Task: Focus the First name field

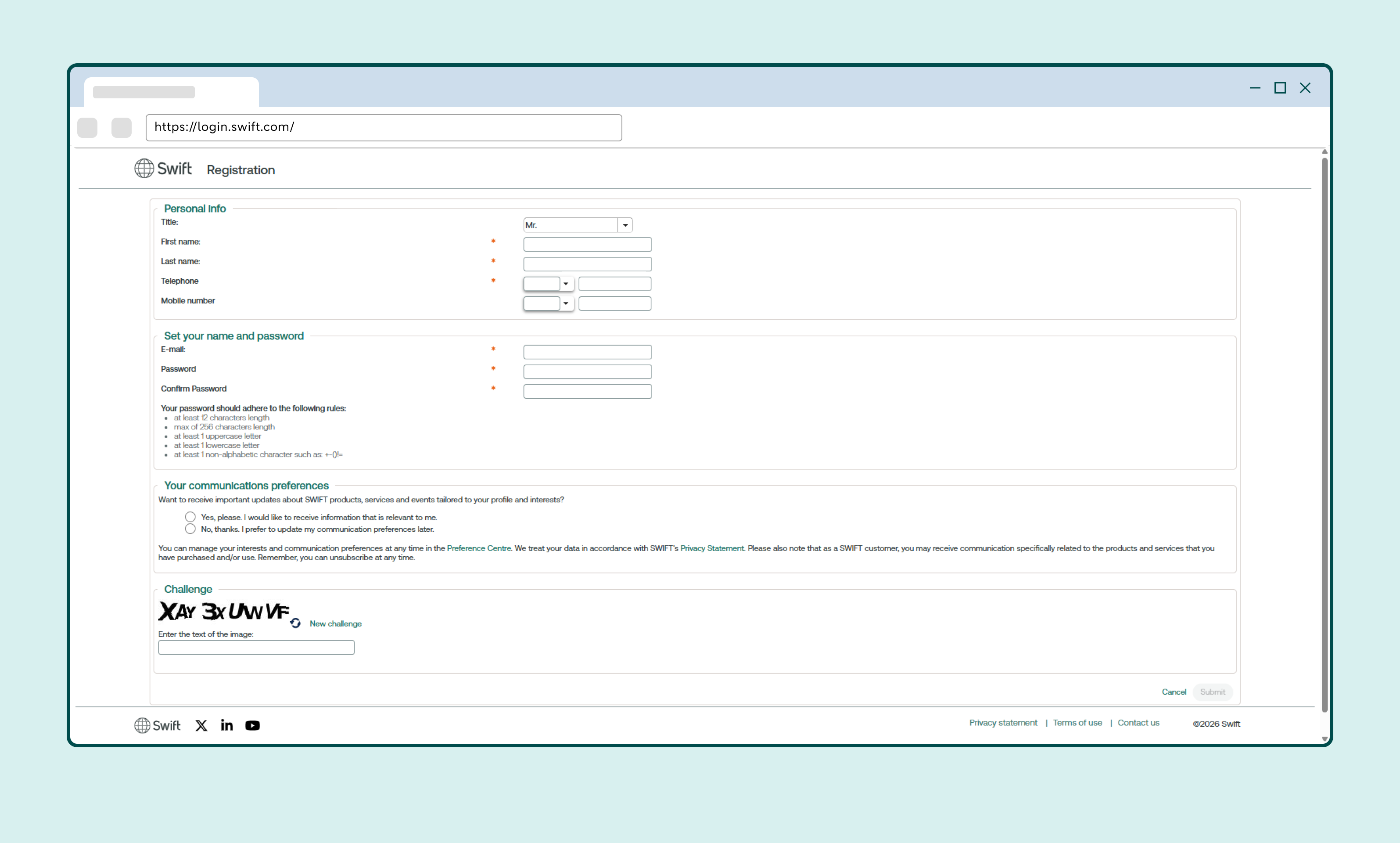Action: (588, 244)
